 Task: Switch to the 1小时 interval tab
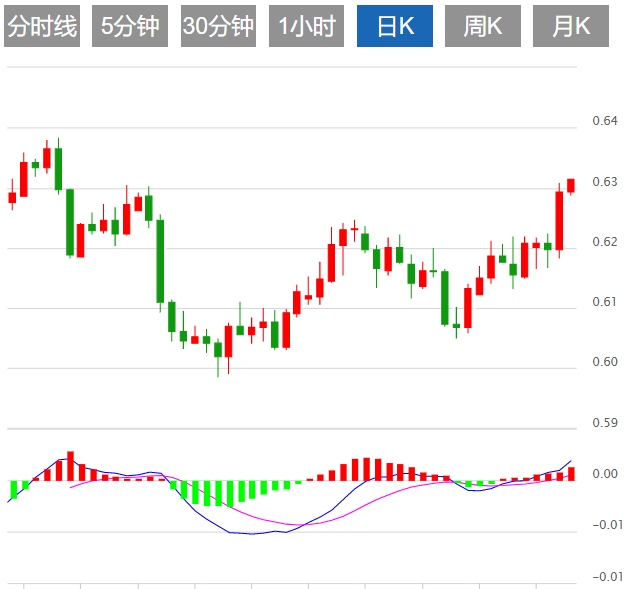[x=306, y=27]
